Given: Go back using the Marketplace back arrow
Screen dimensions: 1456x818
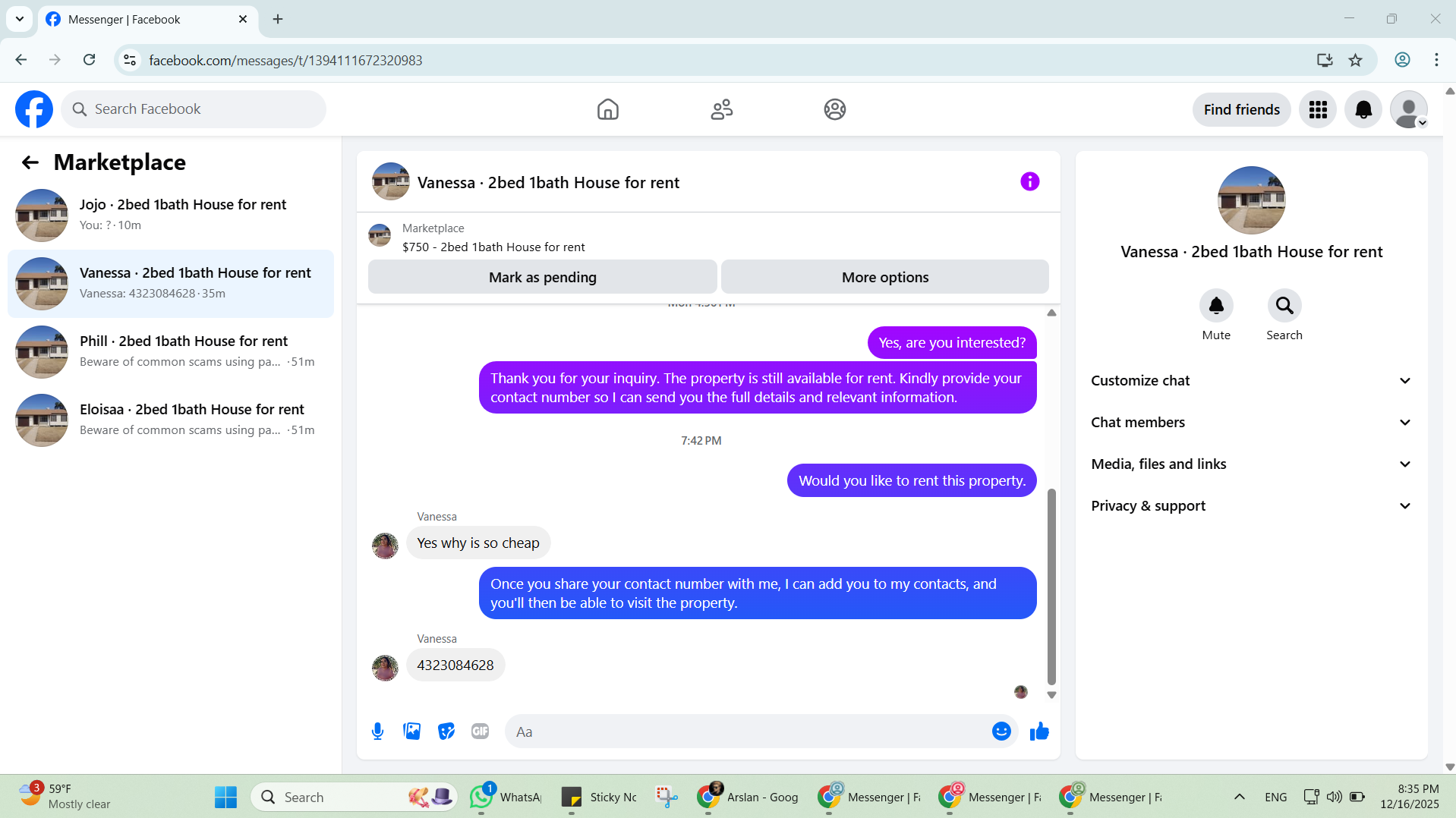Looking at the screenshot, I should [x=30, y=162].
